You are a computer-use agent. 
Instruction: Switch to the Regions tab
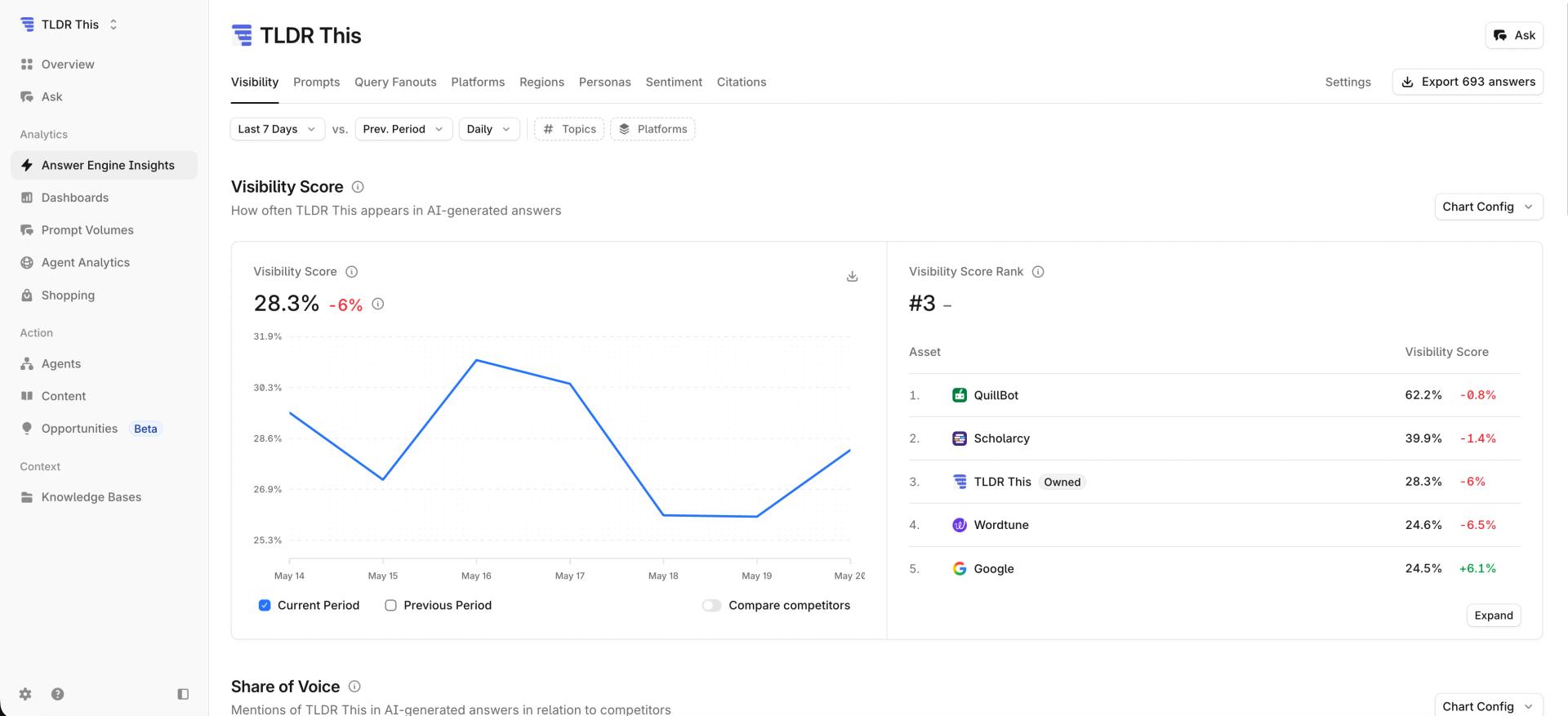(x=541, y=82)
